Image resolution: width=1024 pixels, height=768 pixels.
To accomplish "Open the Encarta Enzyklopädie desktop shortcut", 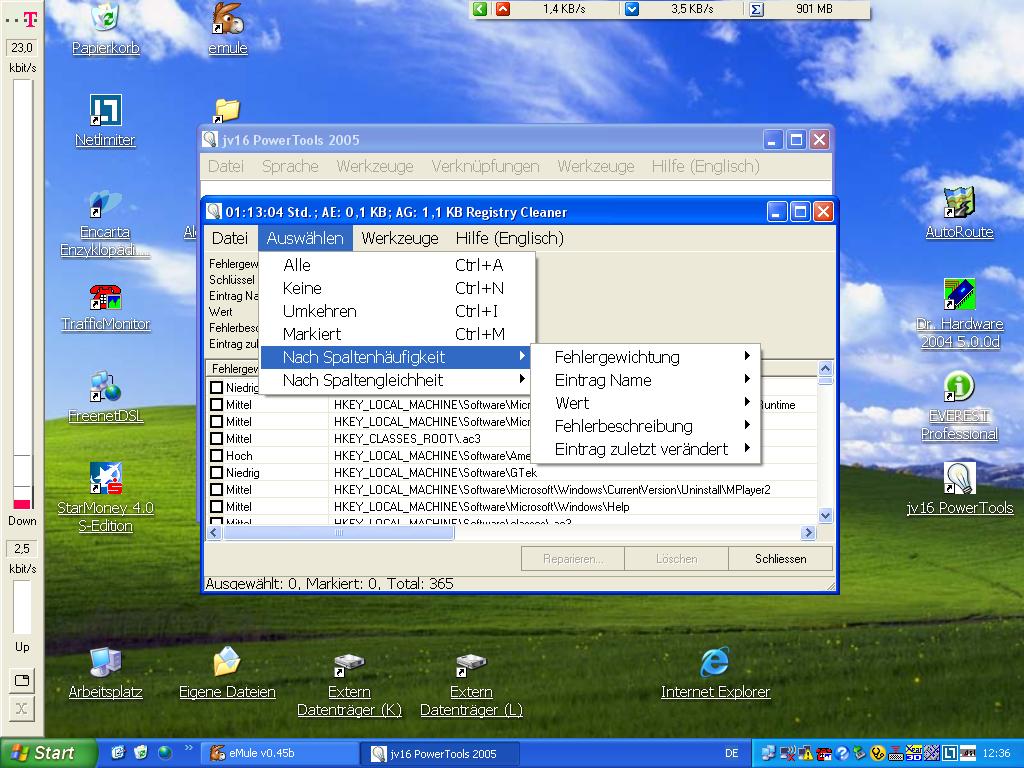I will click(x=105, y=224).
